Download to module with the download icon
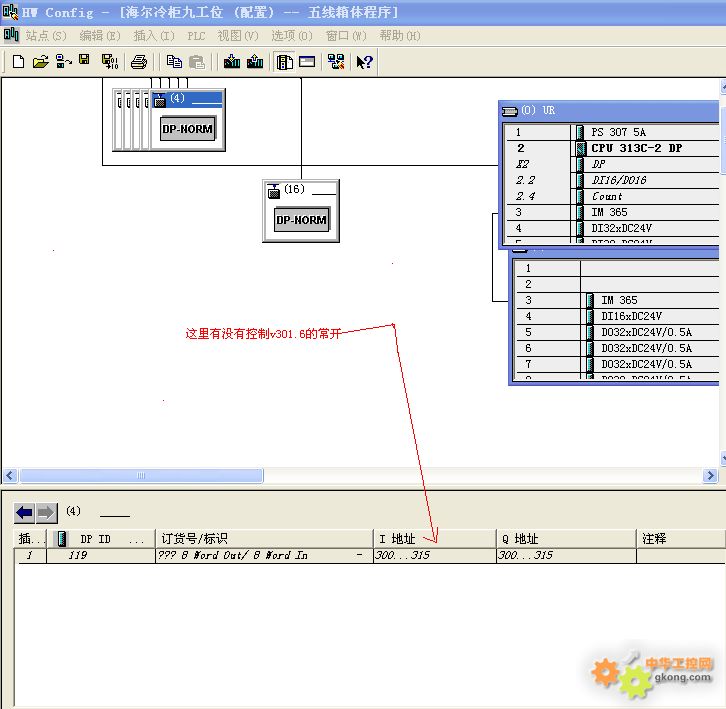 232,61
